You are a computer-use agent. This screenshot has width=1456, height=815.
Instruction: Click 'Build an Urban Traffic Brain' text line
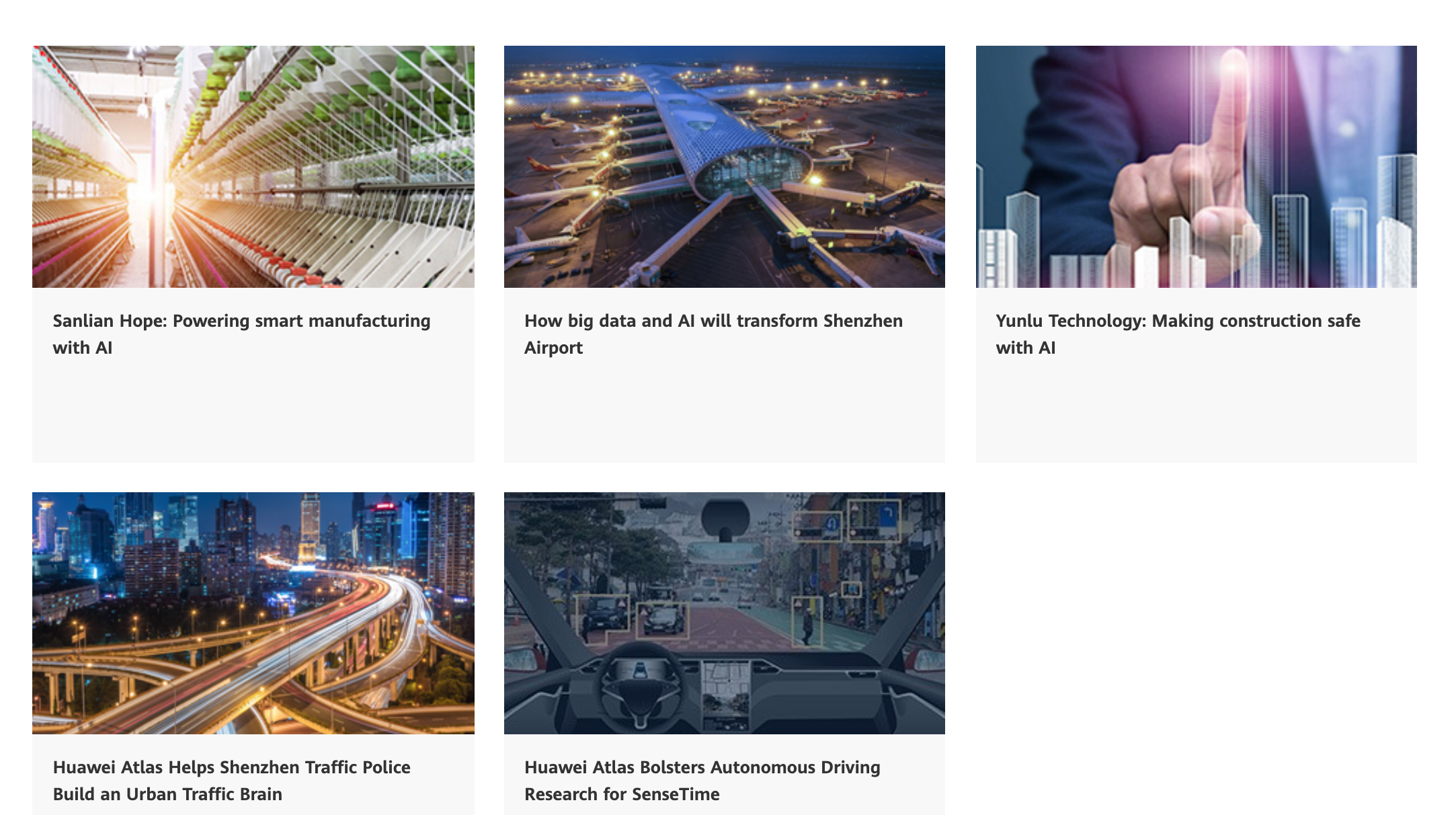click(x=167, y=794)
